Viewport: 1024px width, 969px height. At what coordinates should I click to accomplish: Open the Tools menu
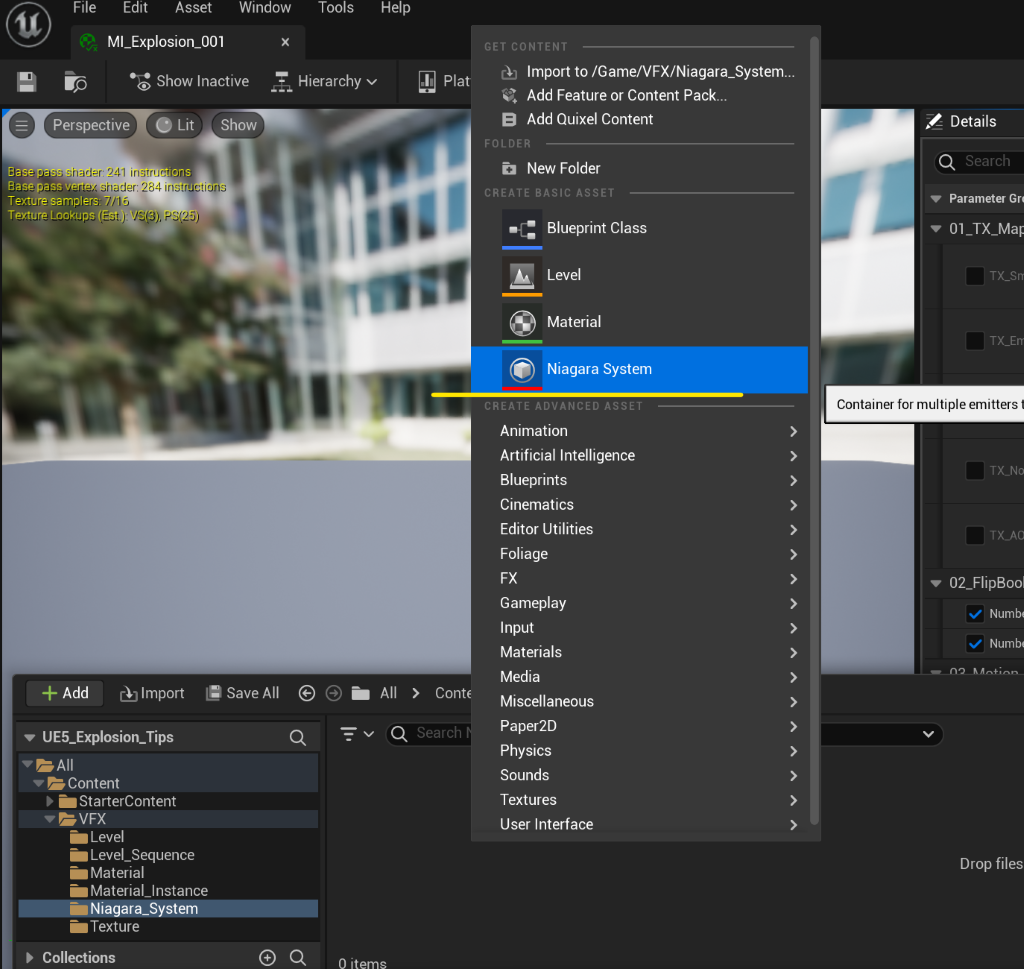pos(336,8)
